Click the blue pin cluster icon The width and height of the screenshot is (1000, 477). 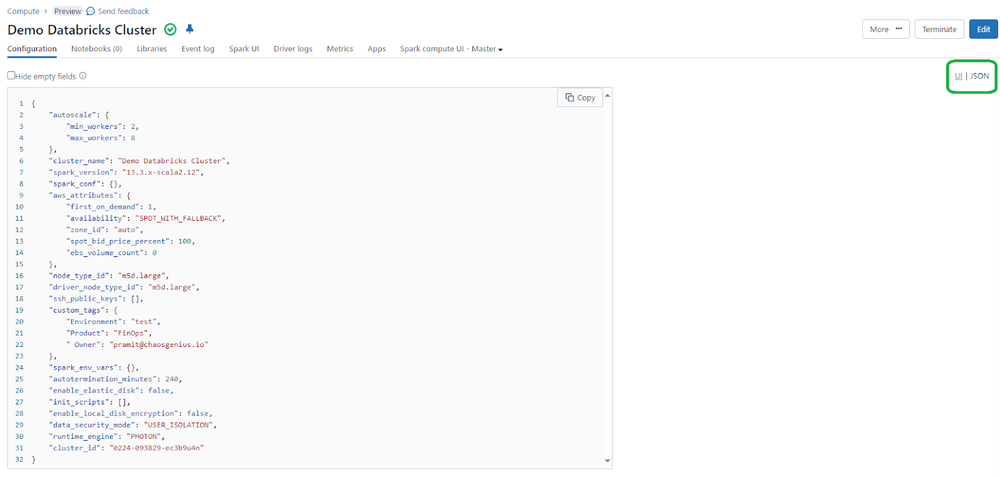point(190,29)
